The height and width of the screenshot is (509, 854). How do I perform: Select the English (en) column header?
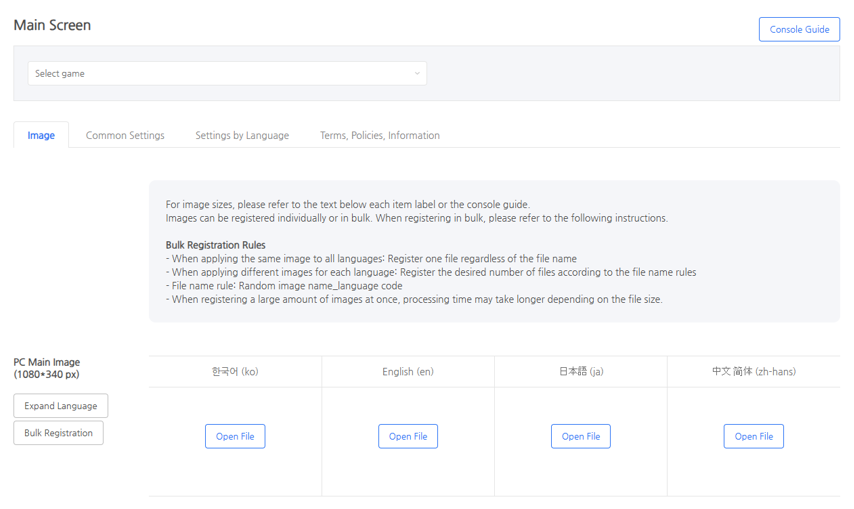408,371
